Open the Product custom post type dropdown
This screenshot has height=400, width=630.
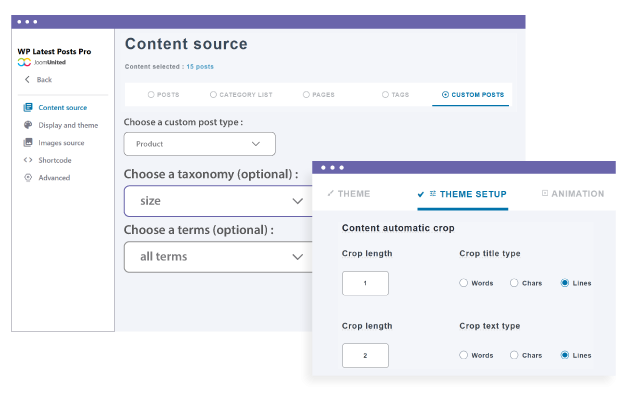coord(199,145)
